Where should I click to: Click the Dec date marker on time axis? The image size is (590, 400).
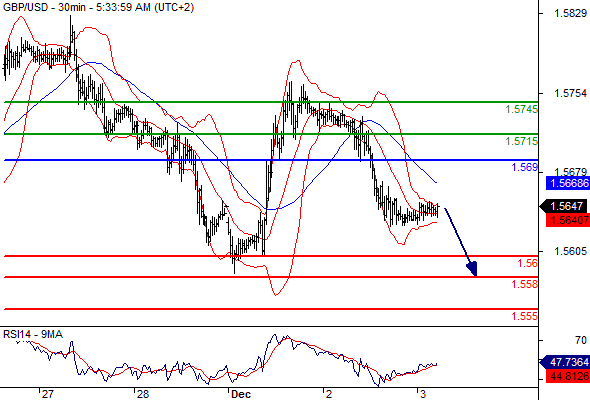pyautogui.click(x=241, y=394)
